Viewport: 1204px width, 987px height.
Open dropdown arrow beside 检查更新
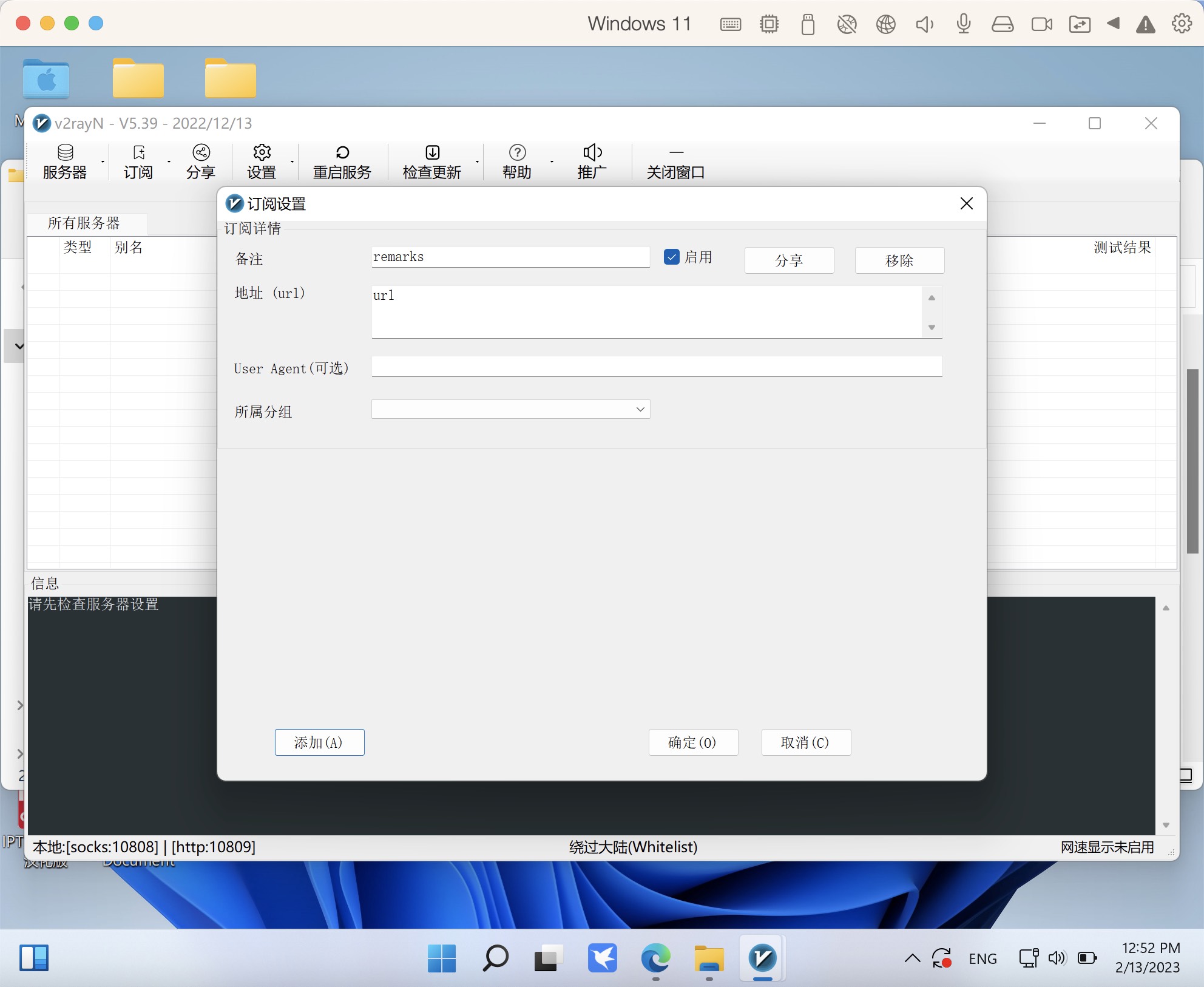coord(478,162)
